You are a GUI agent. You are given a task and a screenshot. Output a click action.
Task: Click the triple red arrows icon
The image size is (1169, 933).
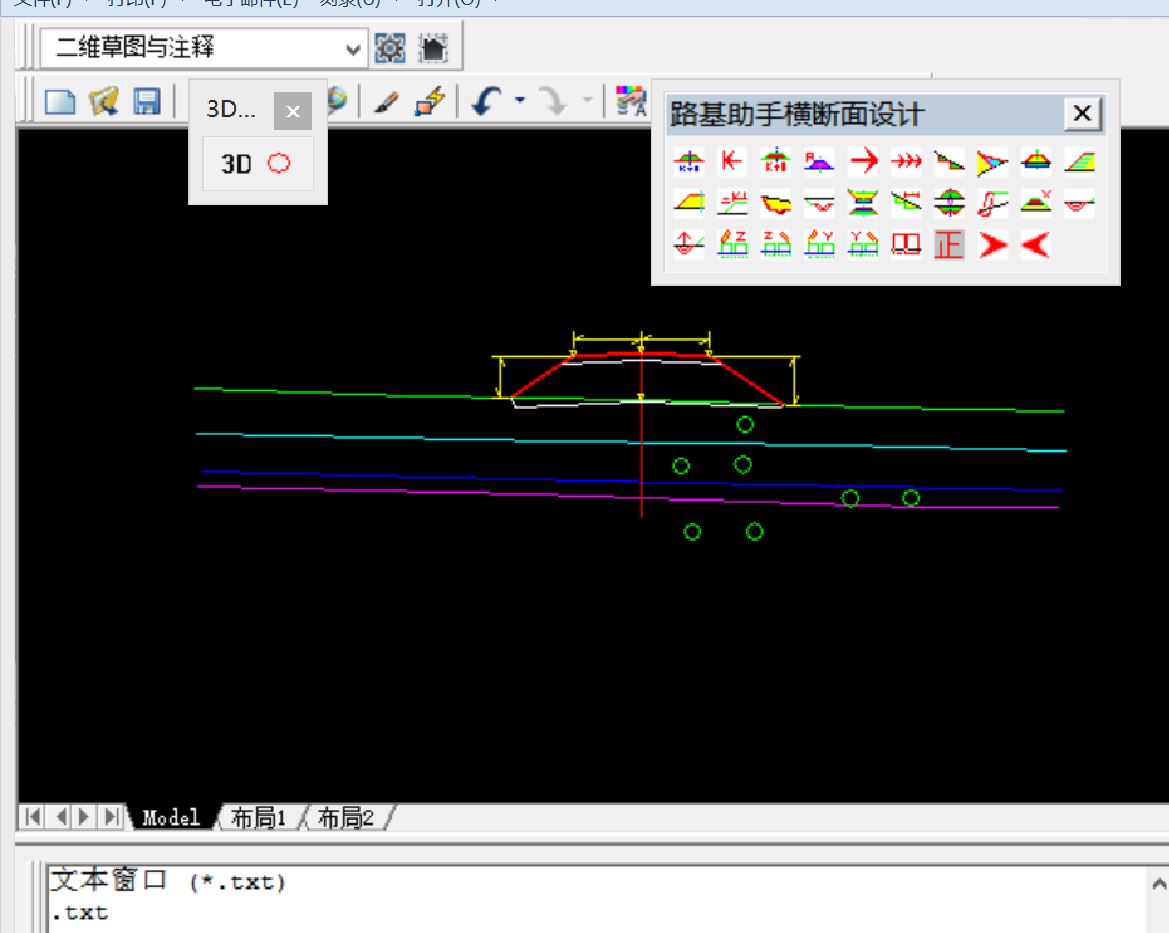tap(906, 161)
